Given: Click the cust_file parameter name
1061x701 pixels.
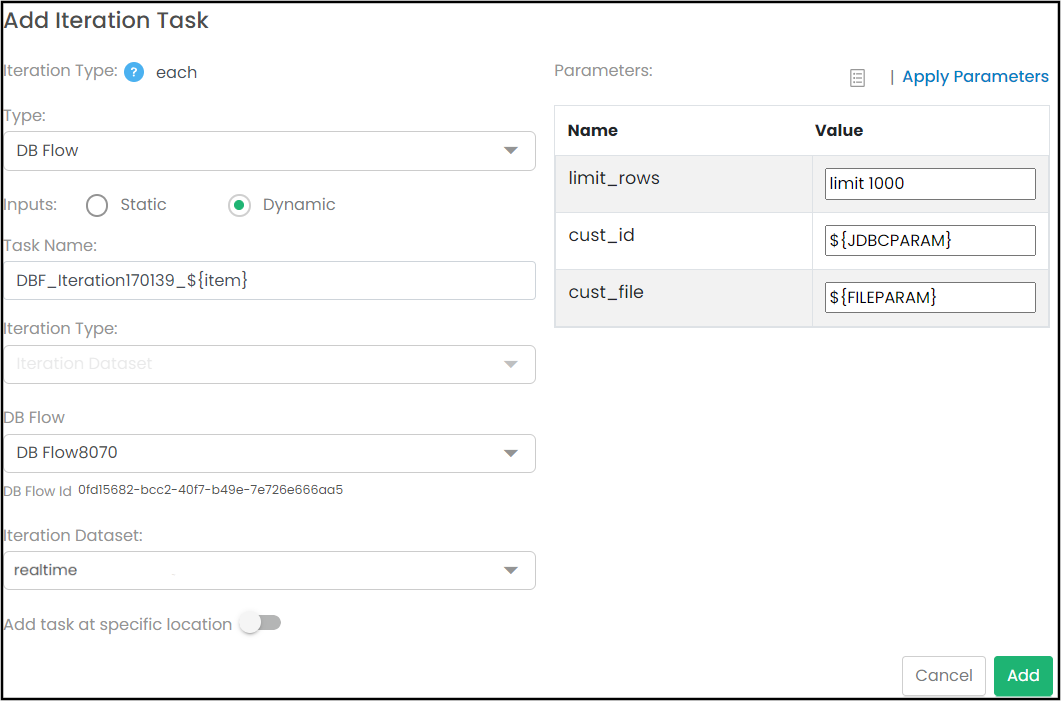Looking at the screenshot, I should point(606,292).
